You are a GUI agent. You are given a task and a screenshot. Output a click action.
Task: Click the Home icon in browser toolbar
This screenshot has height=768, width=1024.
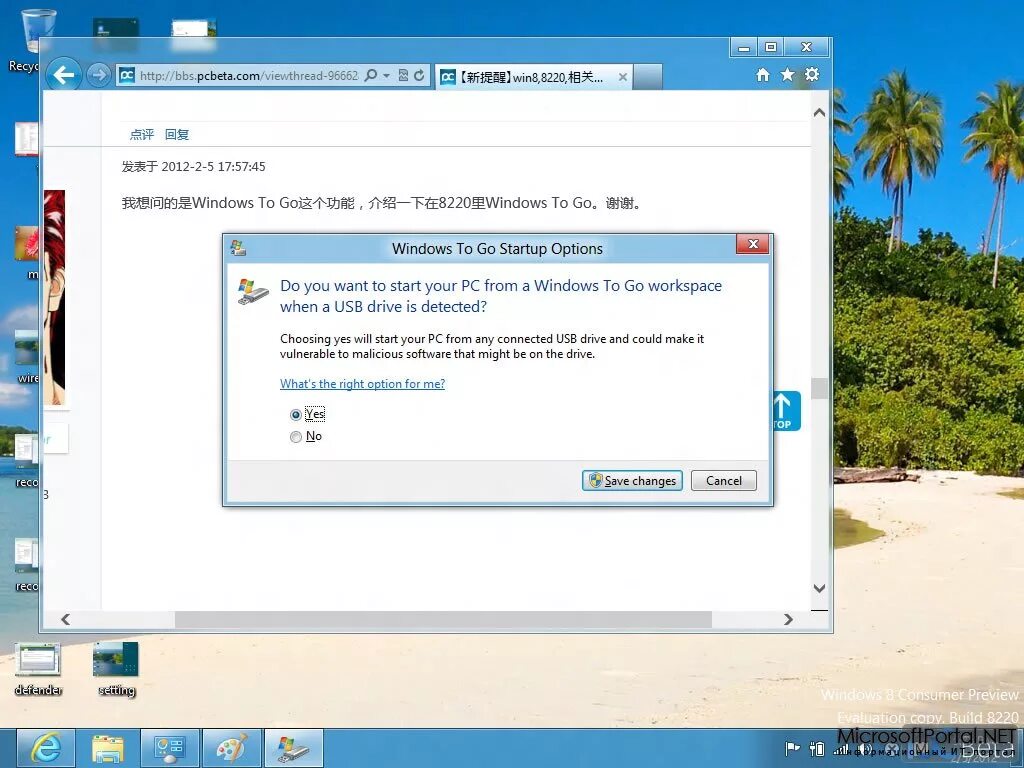[761, 75]
